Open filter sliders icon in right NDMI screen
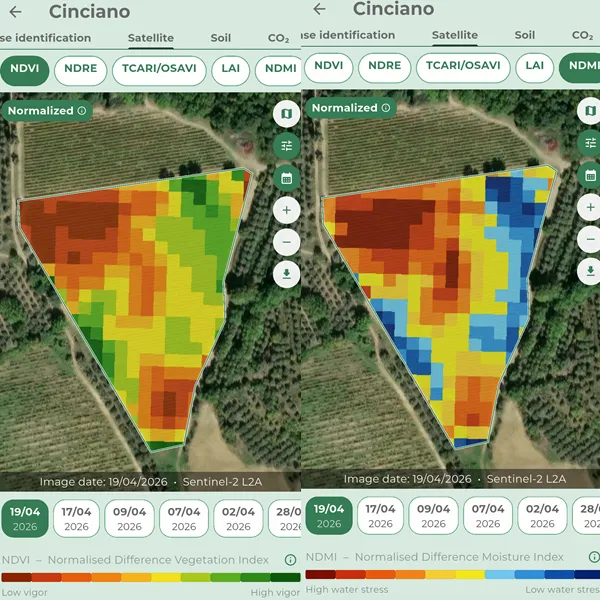 point(589,143)
